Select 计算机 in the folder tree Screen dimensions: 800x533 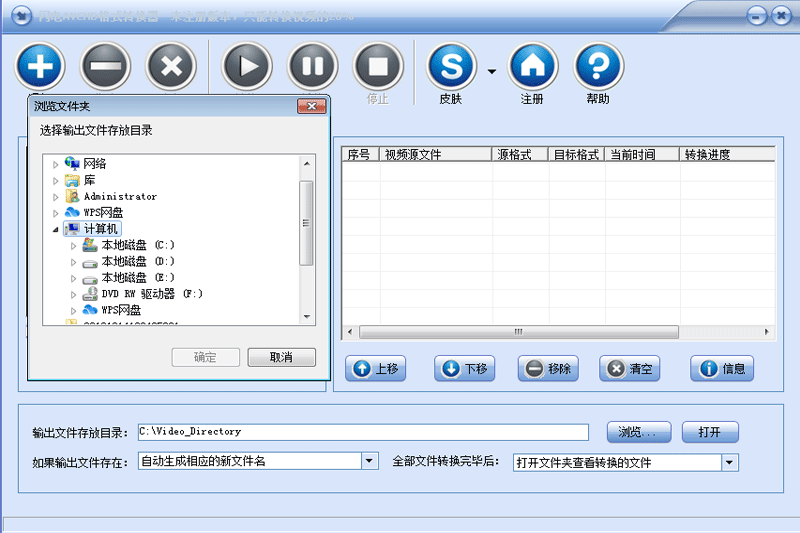pos(101,229)
